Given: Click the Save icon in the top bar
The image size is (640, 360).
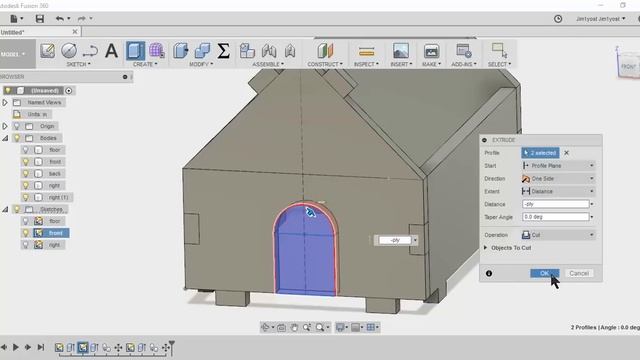Looking at the screenshot, I should [40, 19].
